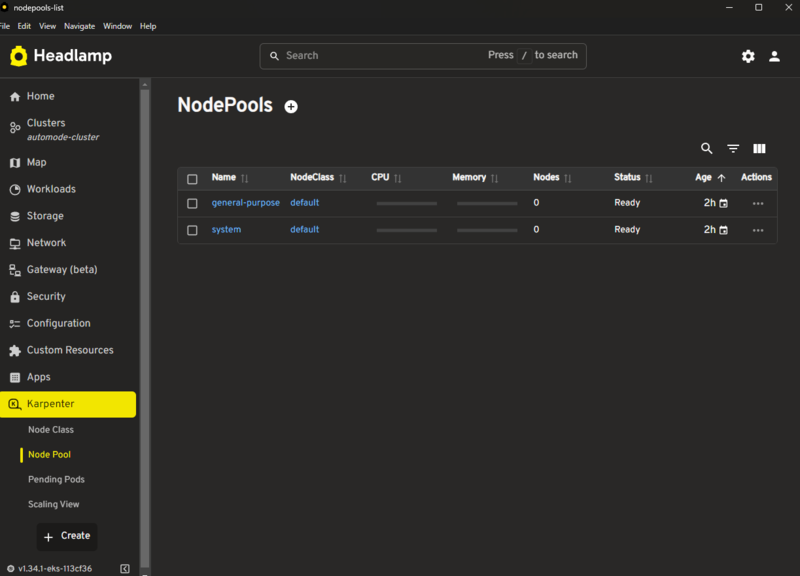
Task: Sort by Name column arrows
Action: pyautogui.click(x=245, y=179)
